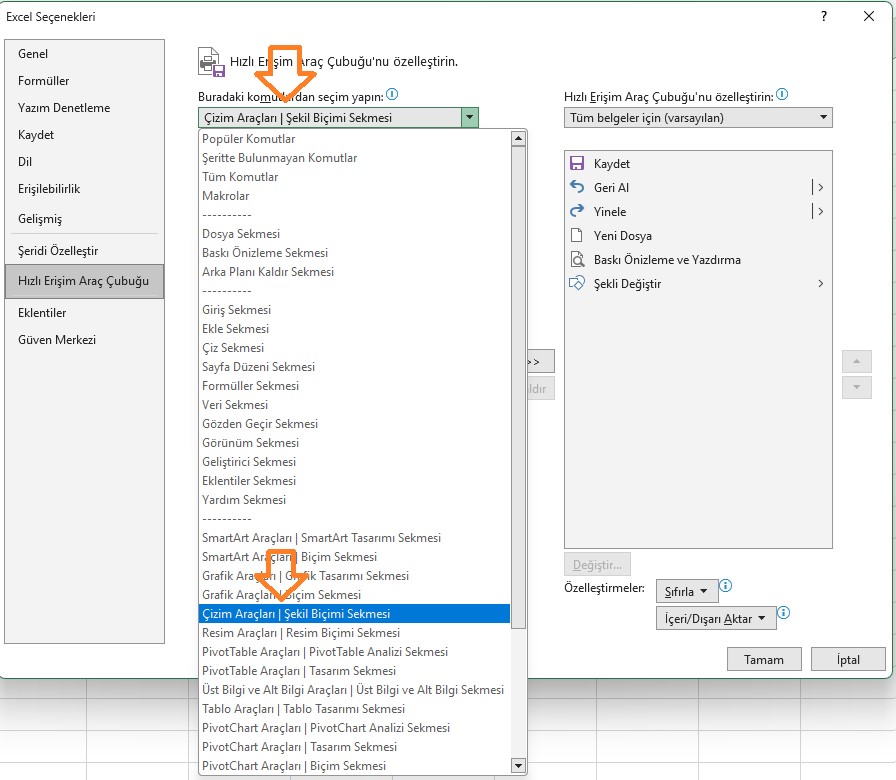
Task: Click the dropdown list scrollbar thumb
Action: tap(518, 387)
